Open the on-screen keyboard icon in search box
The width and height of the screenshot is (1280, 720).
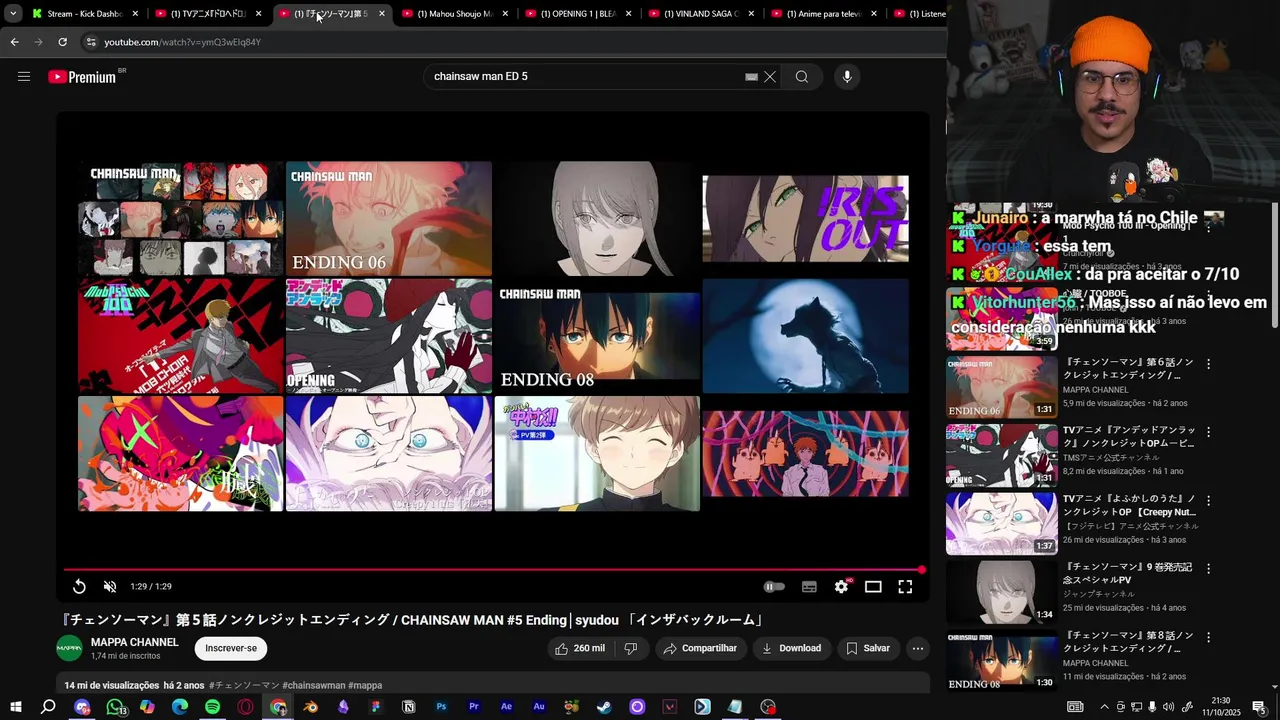pyautogui.click(x=751, y=77)
